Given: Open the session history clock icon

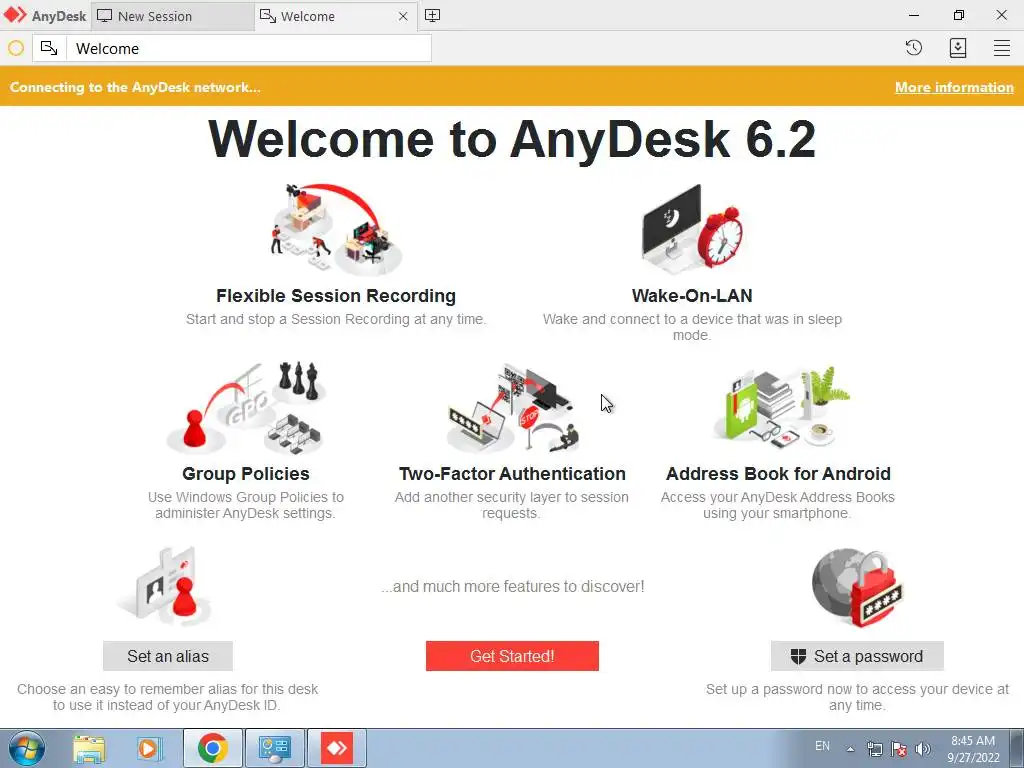Looking at the screenshot, I should click(x=914, y=48).
